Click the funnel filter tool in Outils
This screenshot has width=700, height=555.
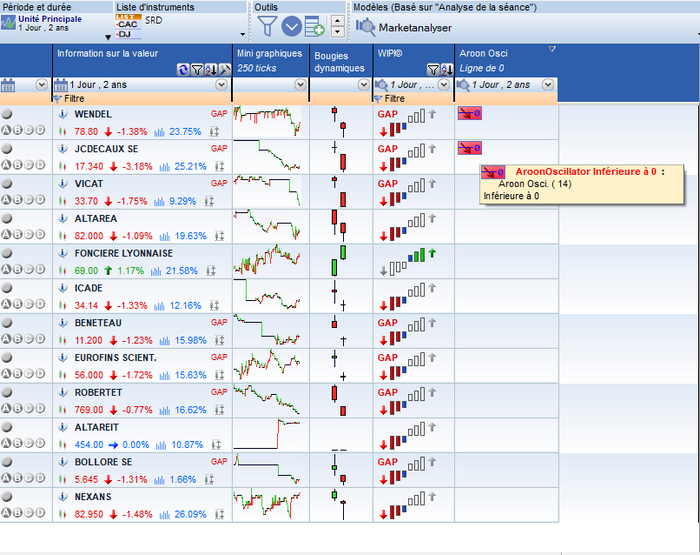point(267,26)
